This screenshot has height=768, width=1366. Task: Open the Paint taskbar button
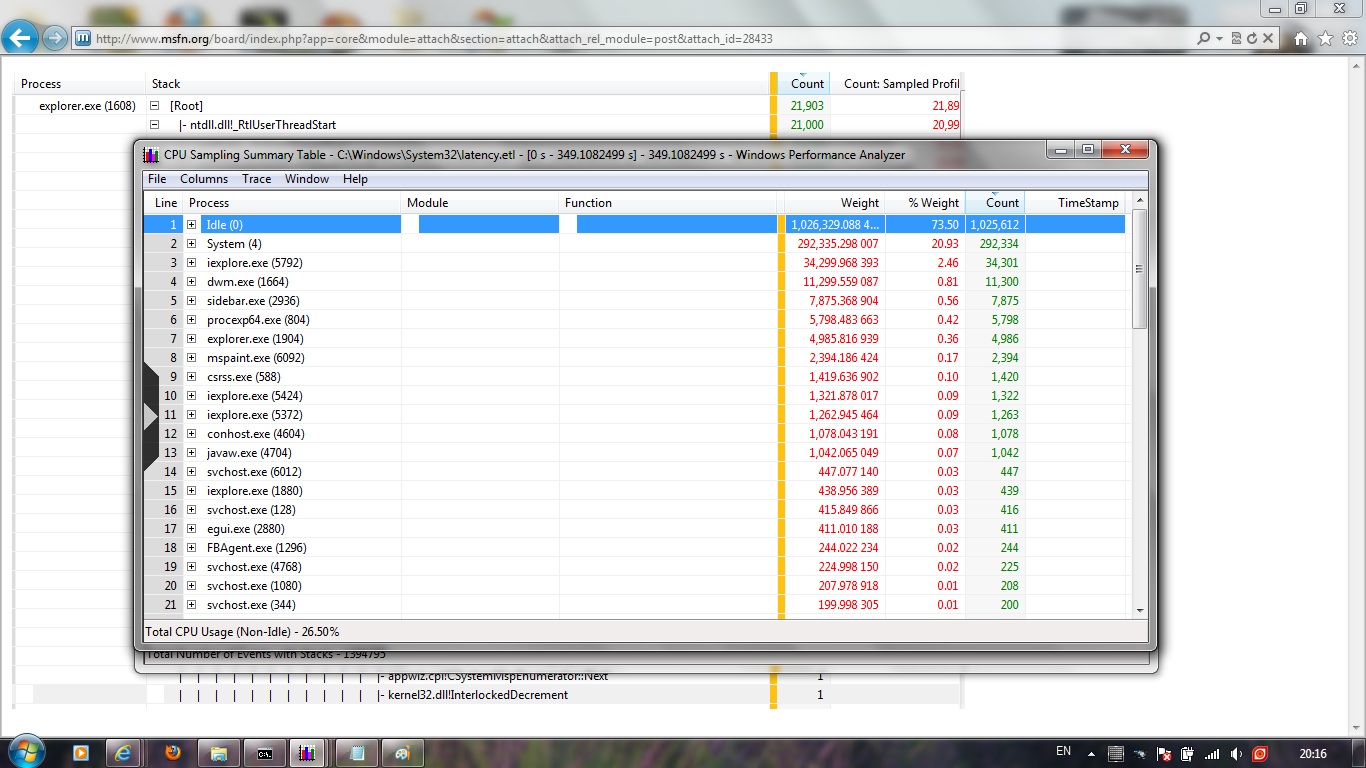(x=402, y=753)
